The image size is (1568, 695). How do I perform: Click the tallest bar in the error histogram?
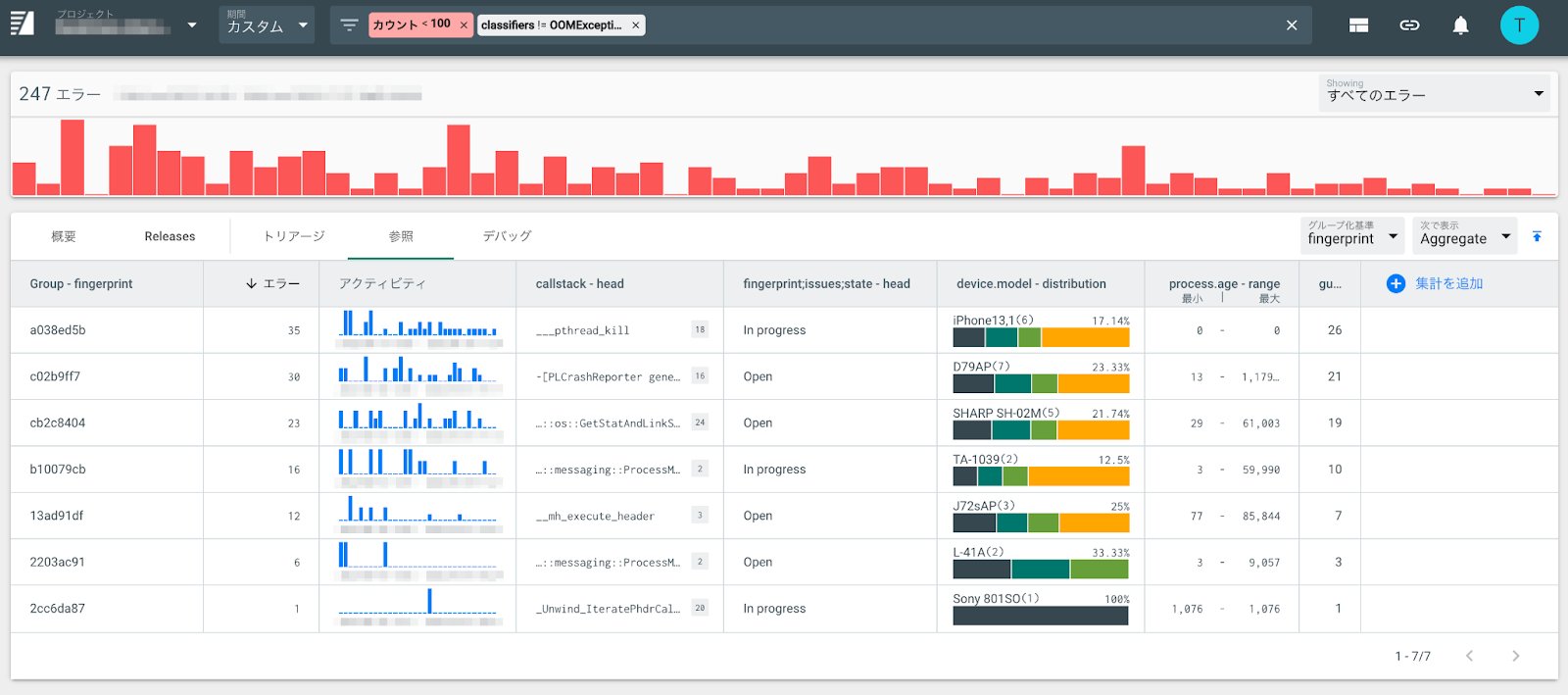click(x=73, y=158)
